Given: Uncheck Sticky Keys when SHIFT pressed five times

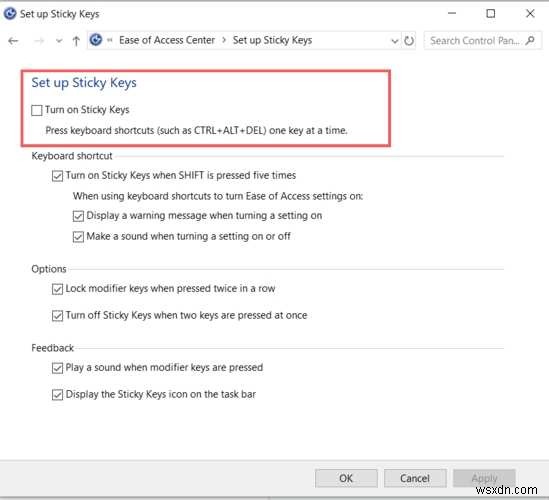Looking at the screenshot, I should [x=57, y=176].
